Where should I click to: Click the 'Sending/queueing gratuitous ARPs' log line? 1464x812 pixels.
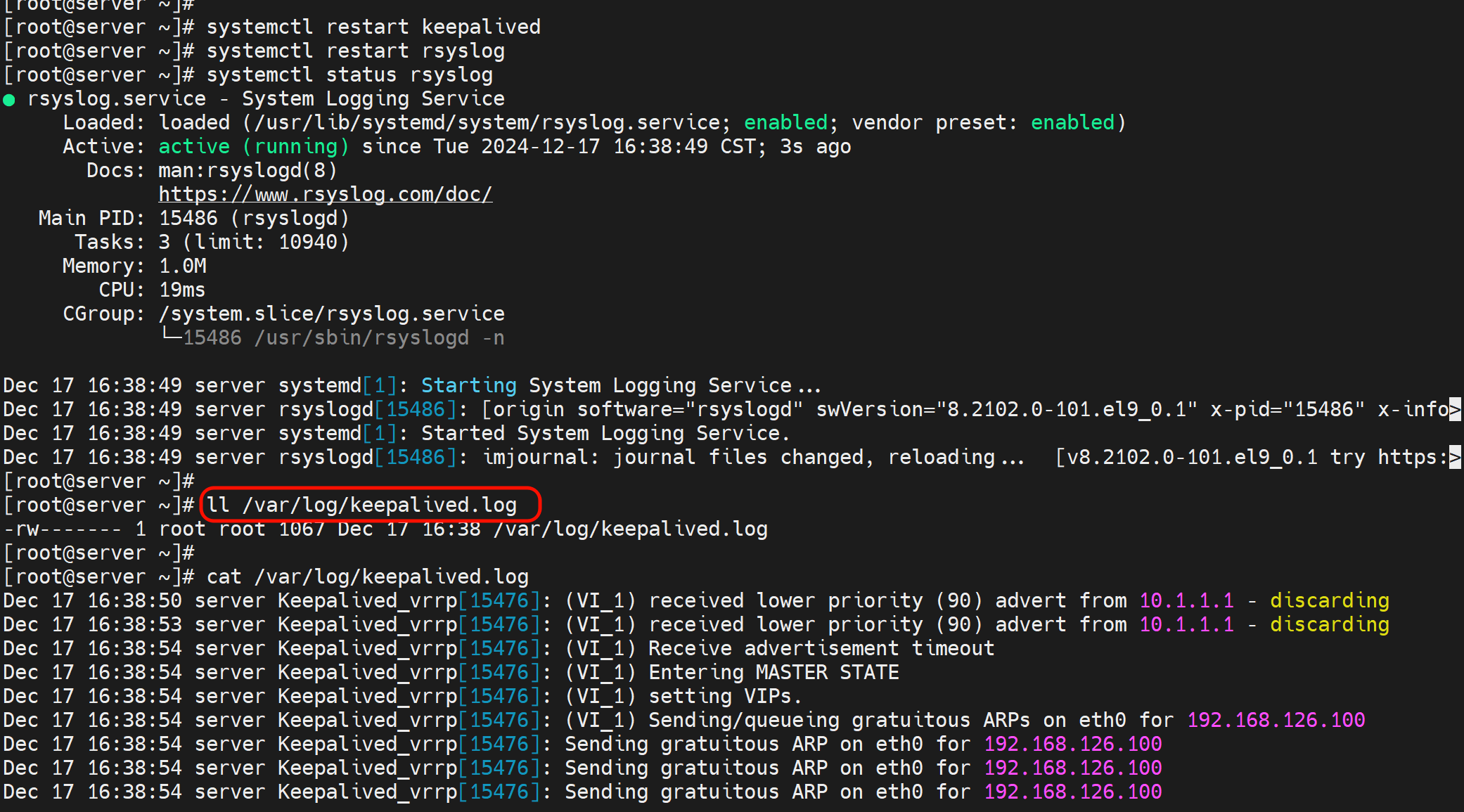point(684,720)
